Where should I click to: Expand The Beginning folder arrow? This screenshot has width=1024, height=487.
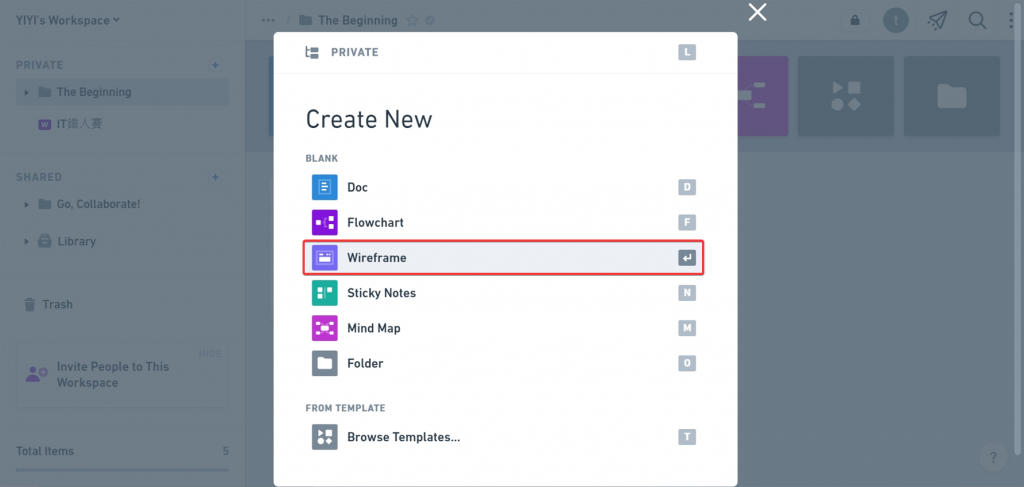pos(27,93)
